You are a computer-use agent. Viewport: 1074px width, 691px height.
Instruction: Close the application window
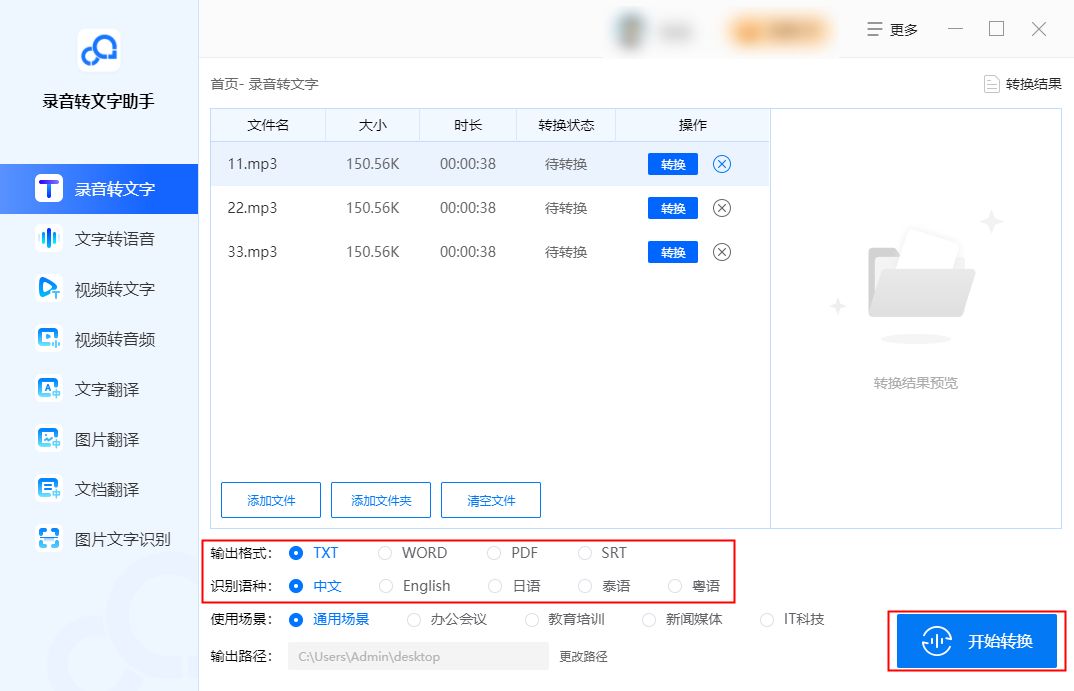click(x=1039, y=29)
